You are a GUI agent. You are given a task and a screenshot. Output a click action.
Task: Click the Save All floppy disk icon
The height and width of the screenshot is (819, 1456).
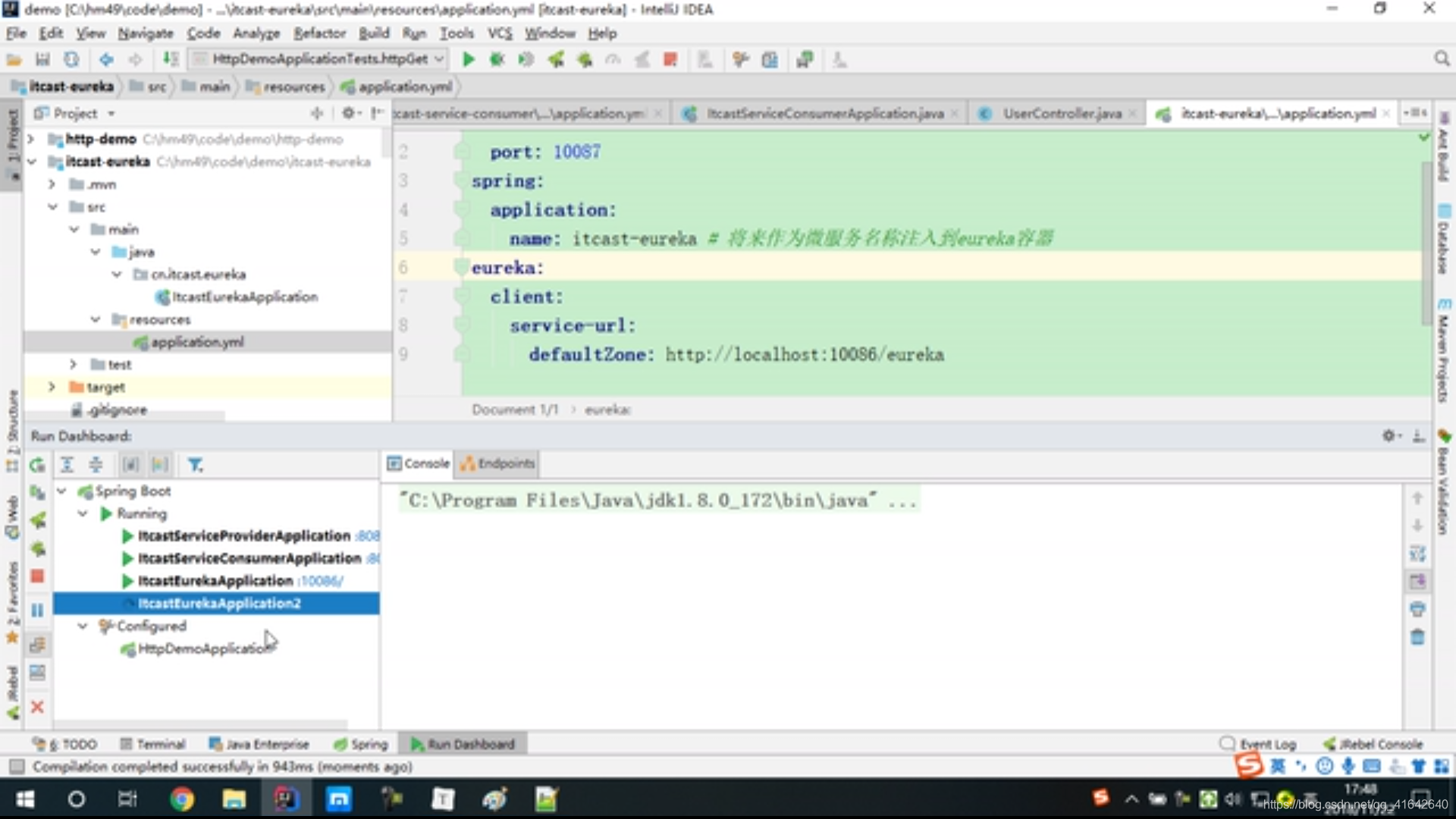42,59
